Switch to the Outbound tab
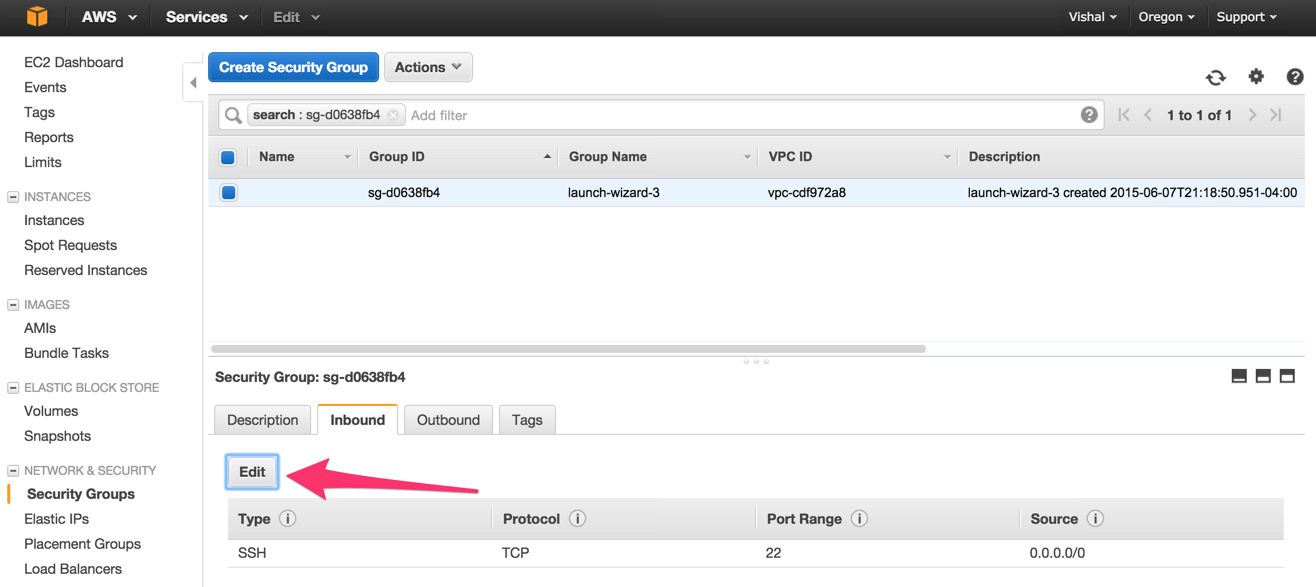1316x587 pixels. 448,420
